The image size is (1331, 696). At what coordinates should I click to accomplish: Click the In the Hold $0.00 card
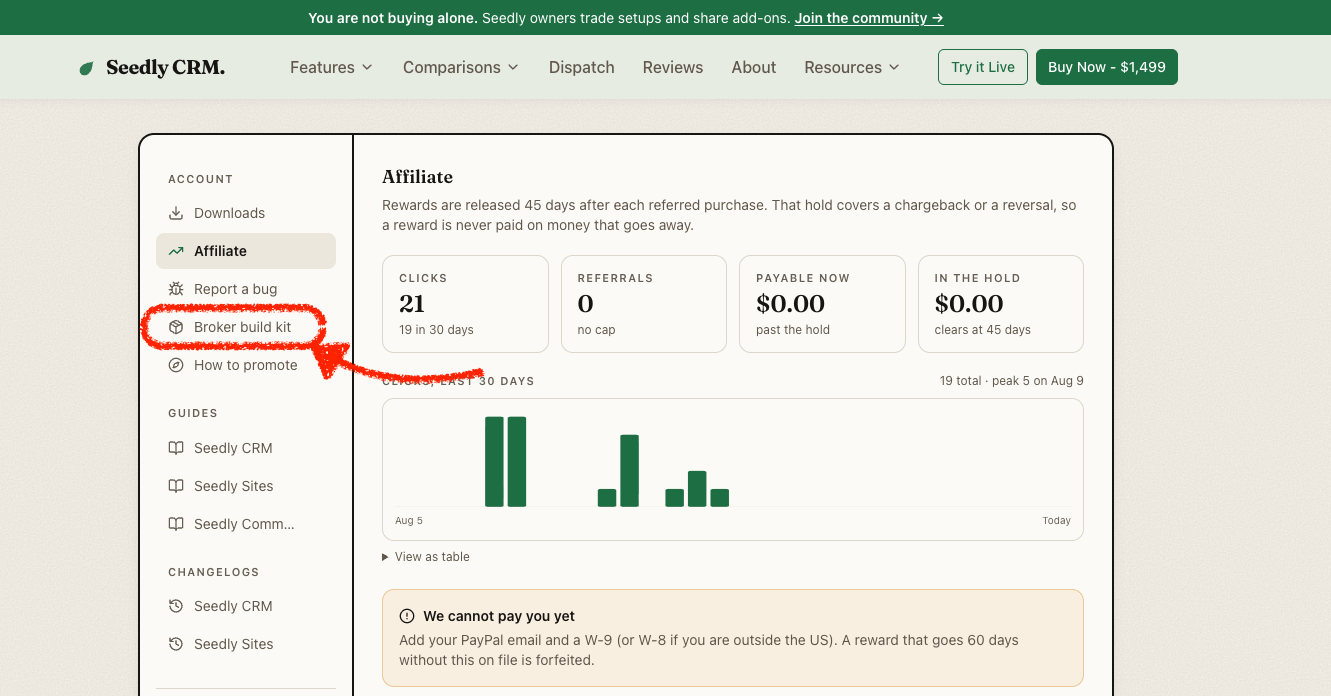[1001, 304]
